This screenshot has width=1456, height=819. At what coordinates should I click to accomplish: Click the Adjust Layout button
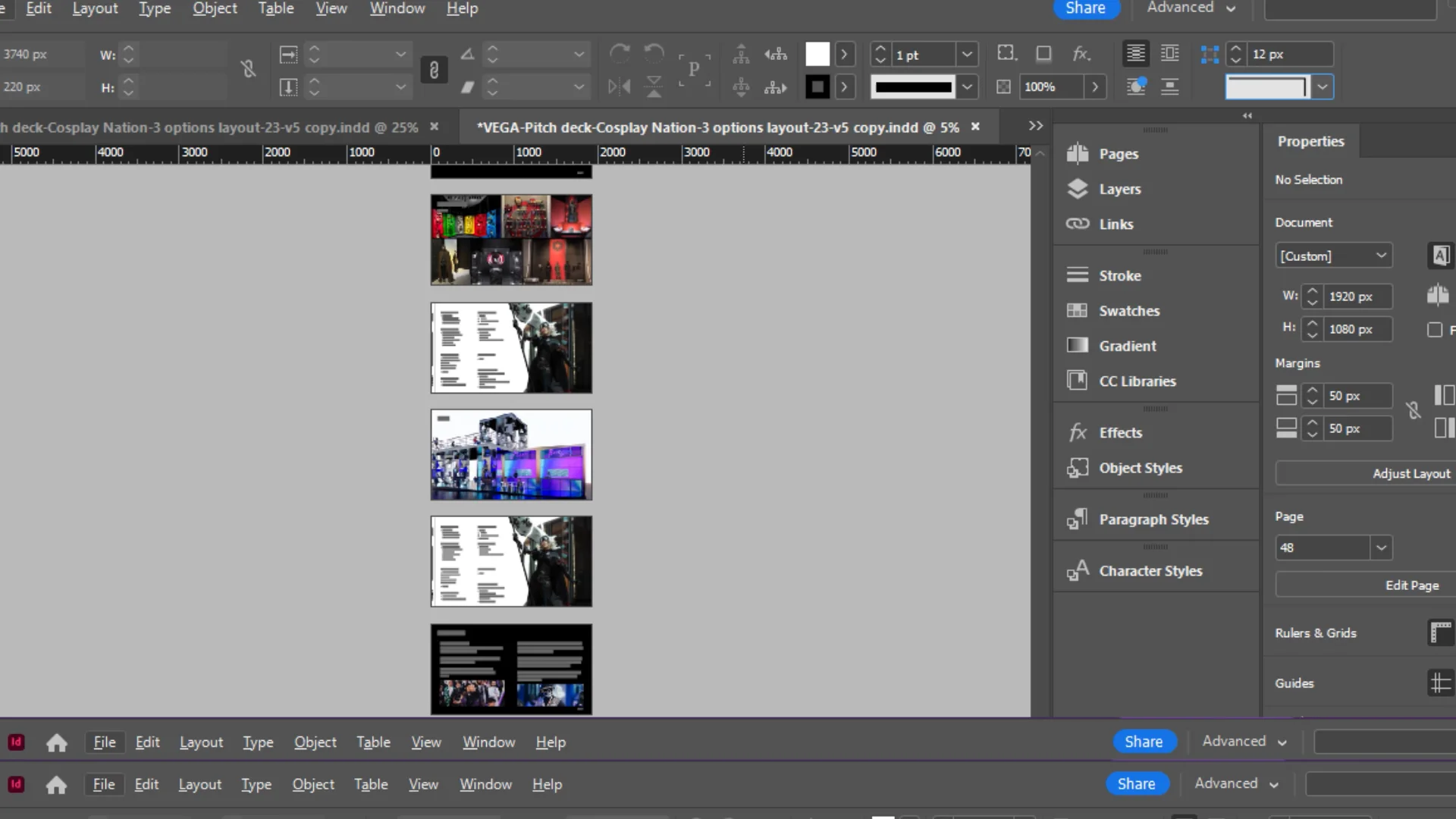click(1411, 473)
